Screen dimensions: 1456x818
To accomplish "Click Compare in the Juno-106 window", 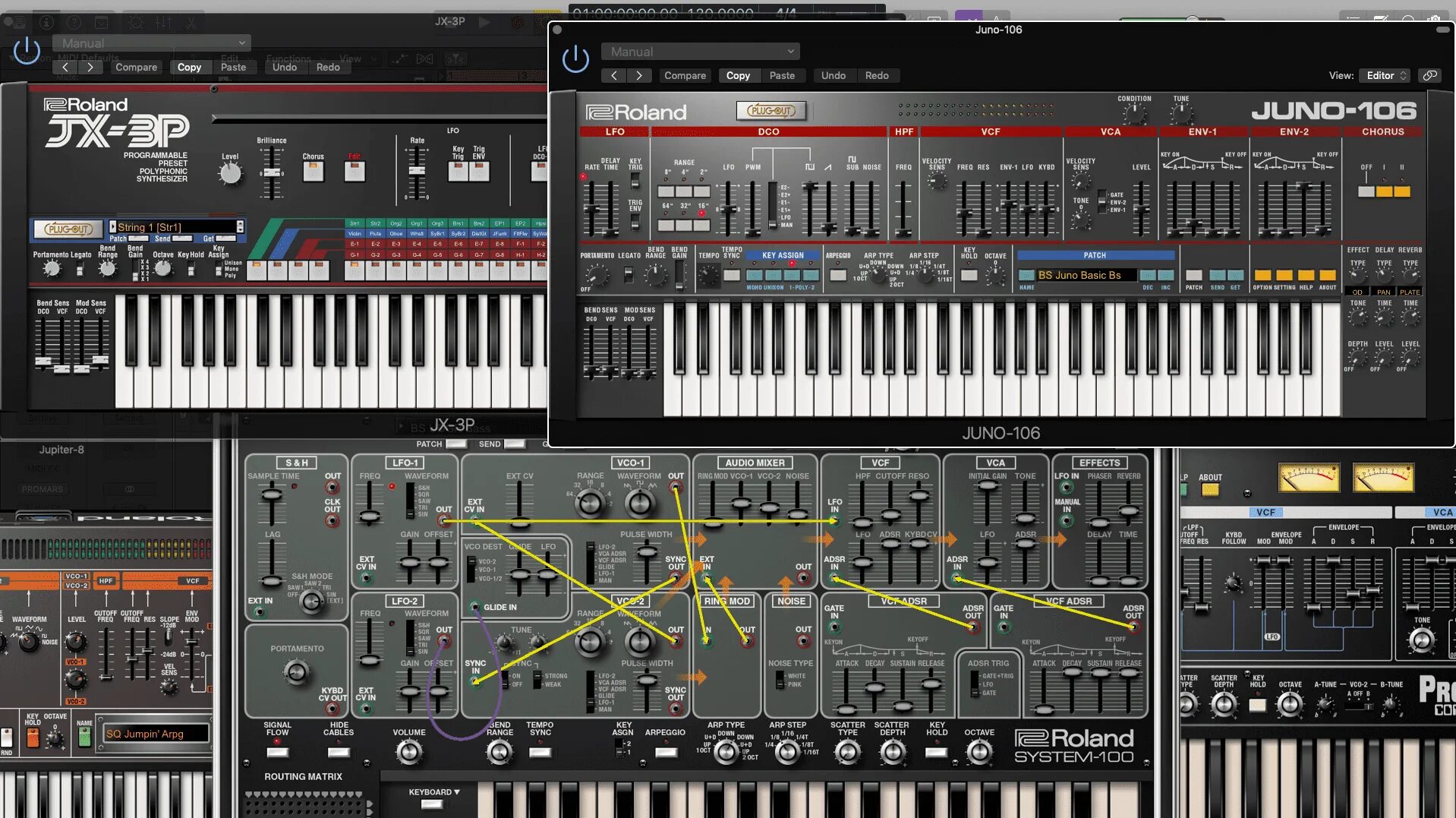I will pyautogui.click(x=685, y=75).
